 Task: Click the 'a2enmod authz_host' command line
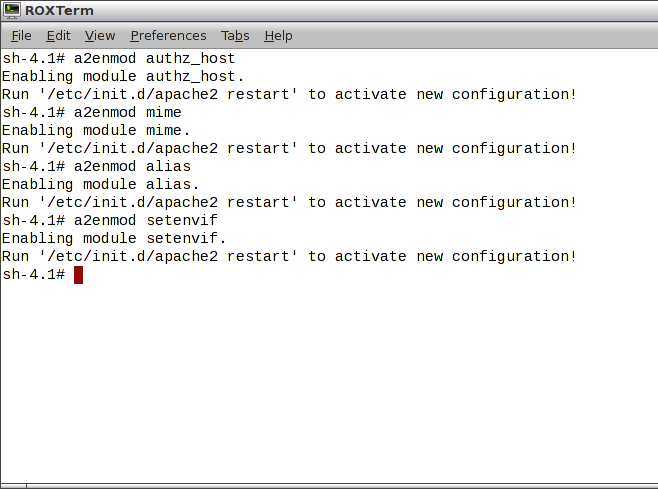(x=118, y=58)
